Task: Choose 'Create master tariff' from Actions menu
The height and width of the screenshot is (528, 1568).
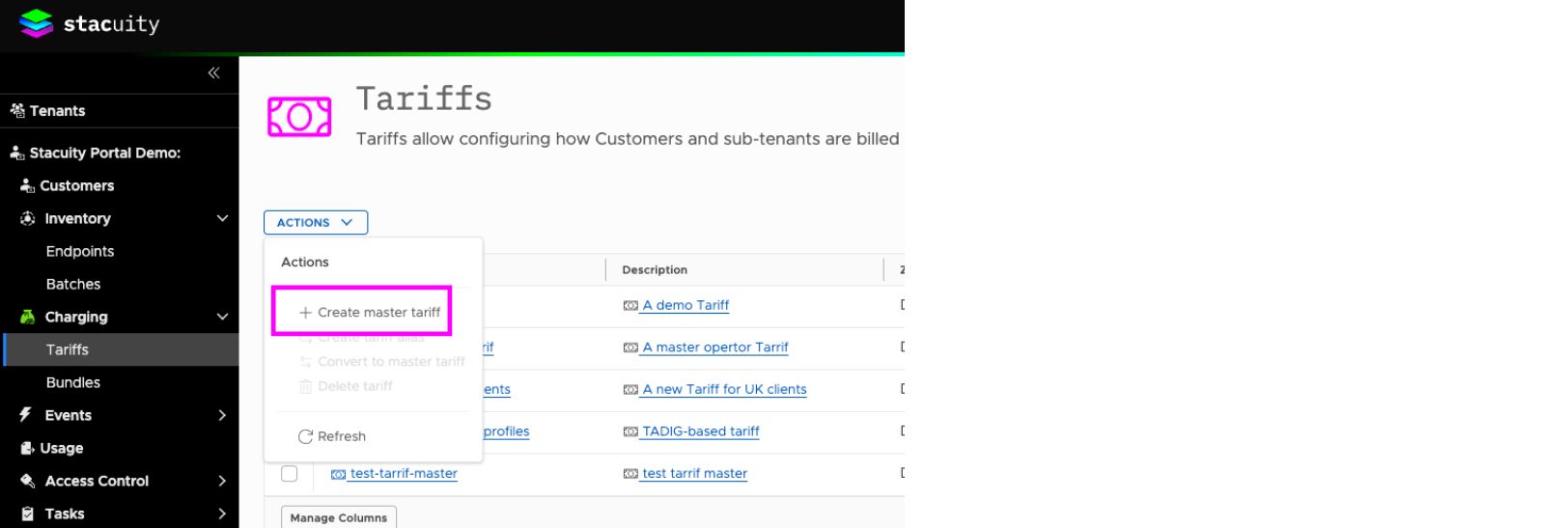Action: pos(370,312)
